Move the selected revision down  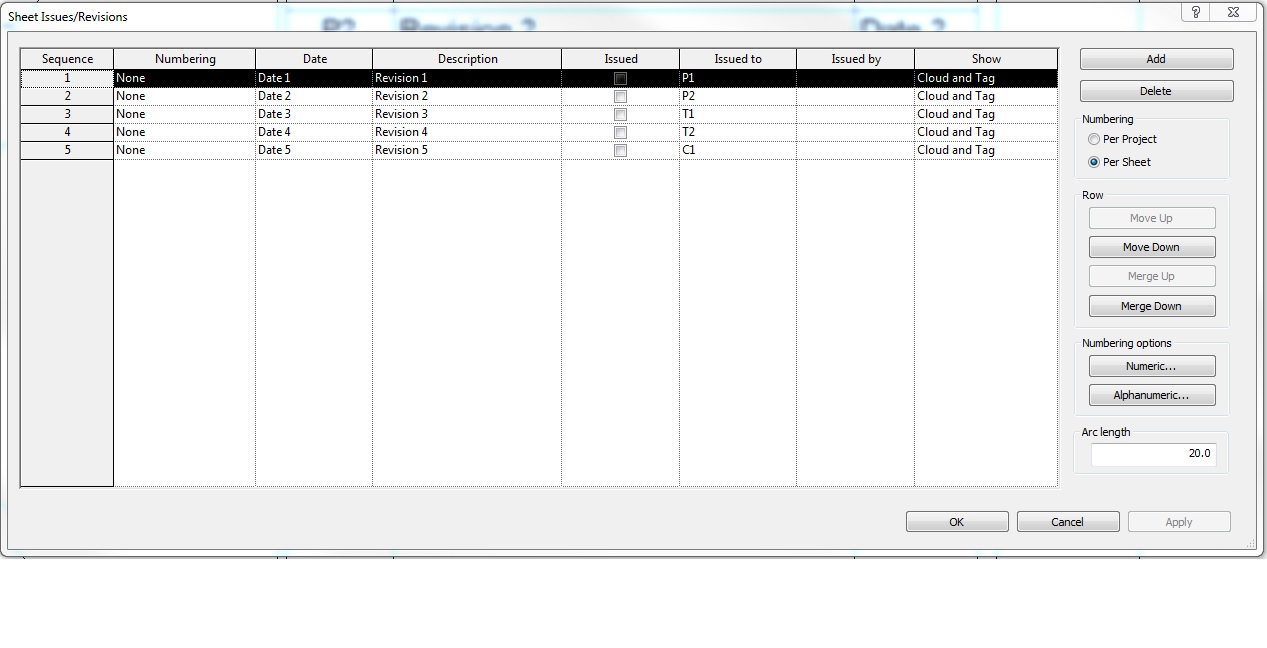pos(1151,247)
